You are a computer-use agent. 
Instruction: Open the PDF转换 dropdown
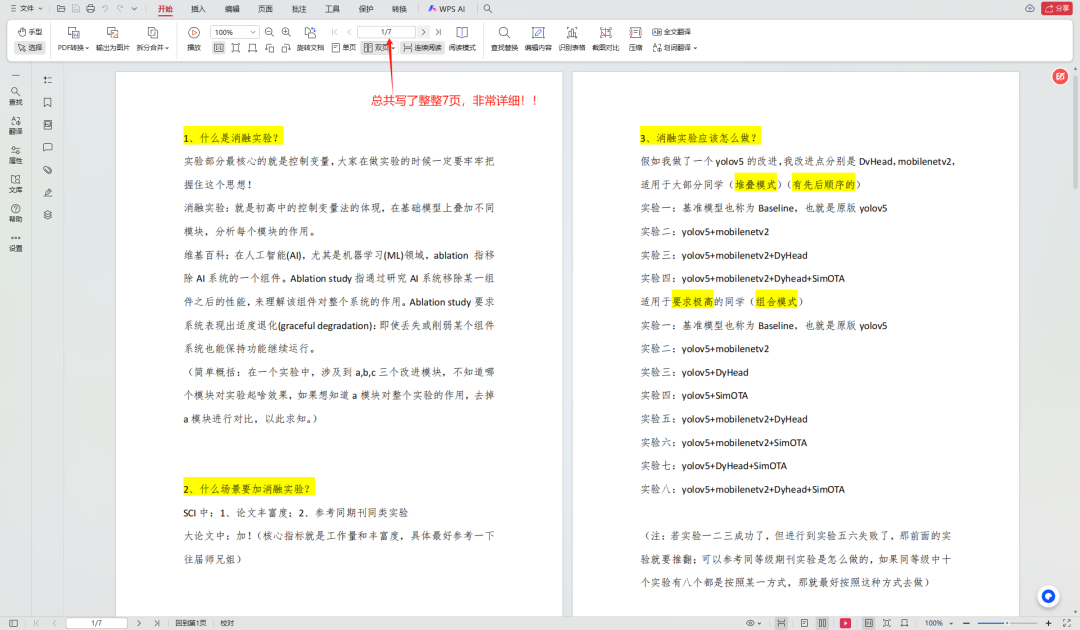coord(73,39)
